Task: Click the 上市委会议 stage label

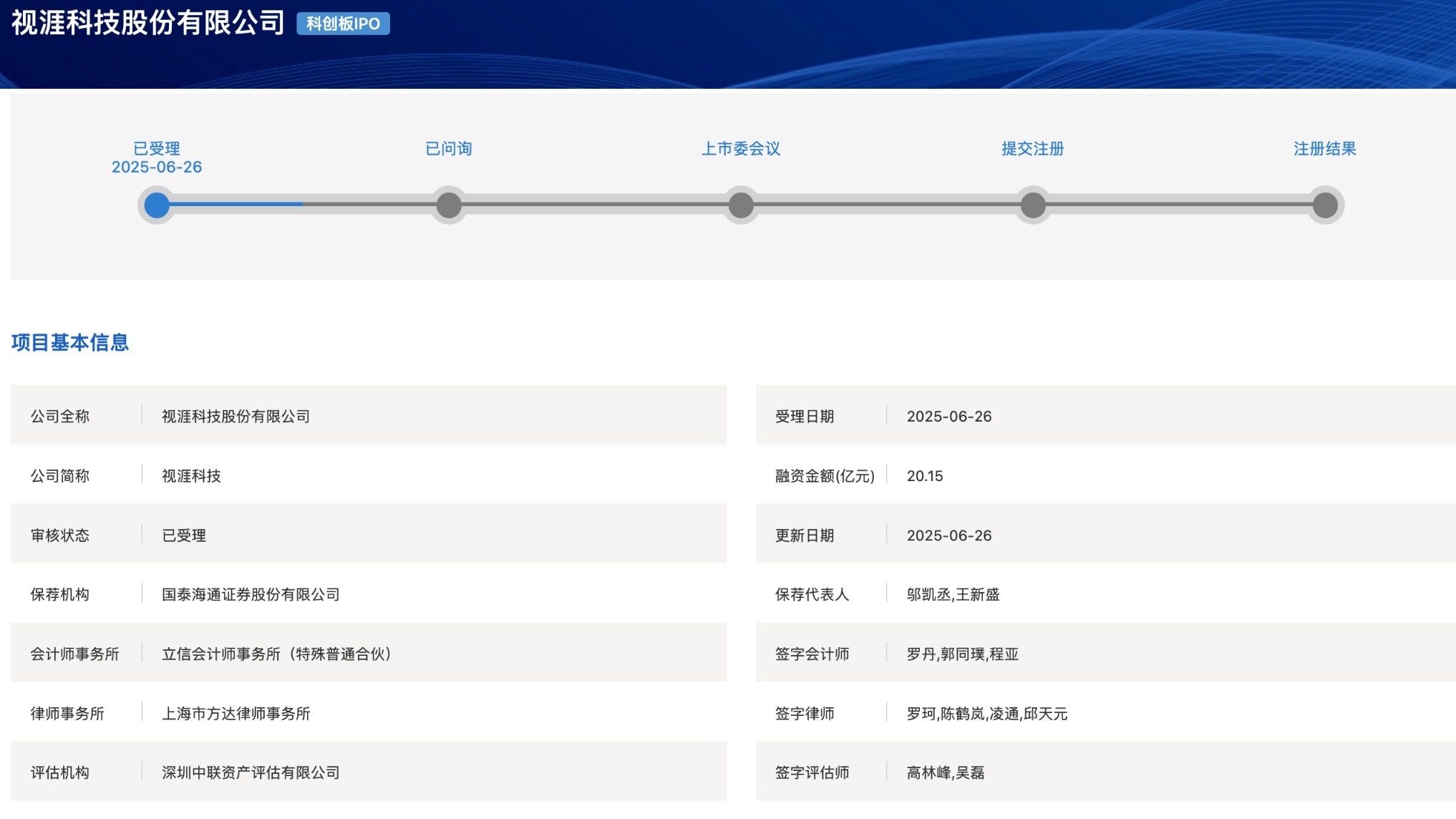Action: click(741, 148)
